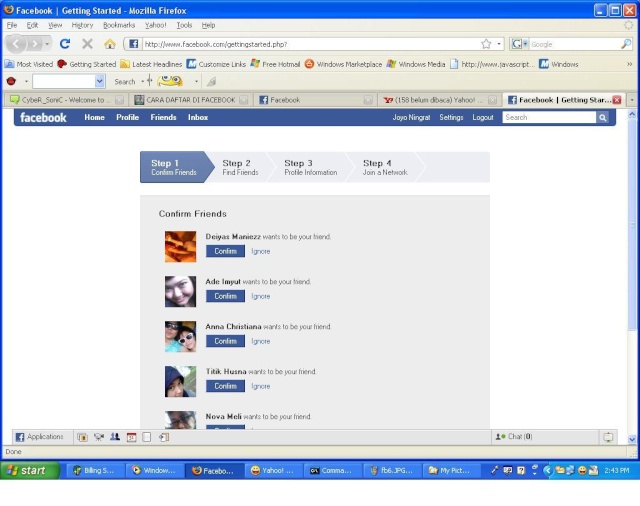
Task: Open the dropdown arrow beside the red Yahoo icon
Action: [x=26, y=82]
